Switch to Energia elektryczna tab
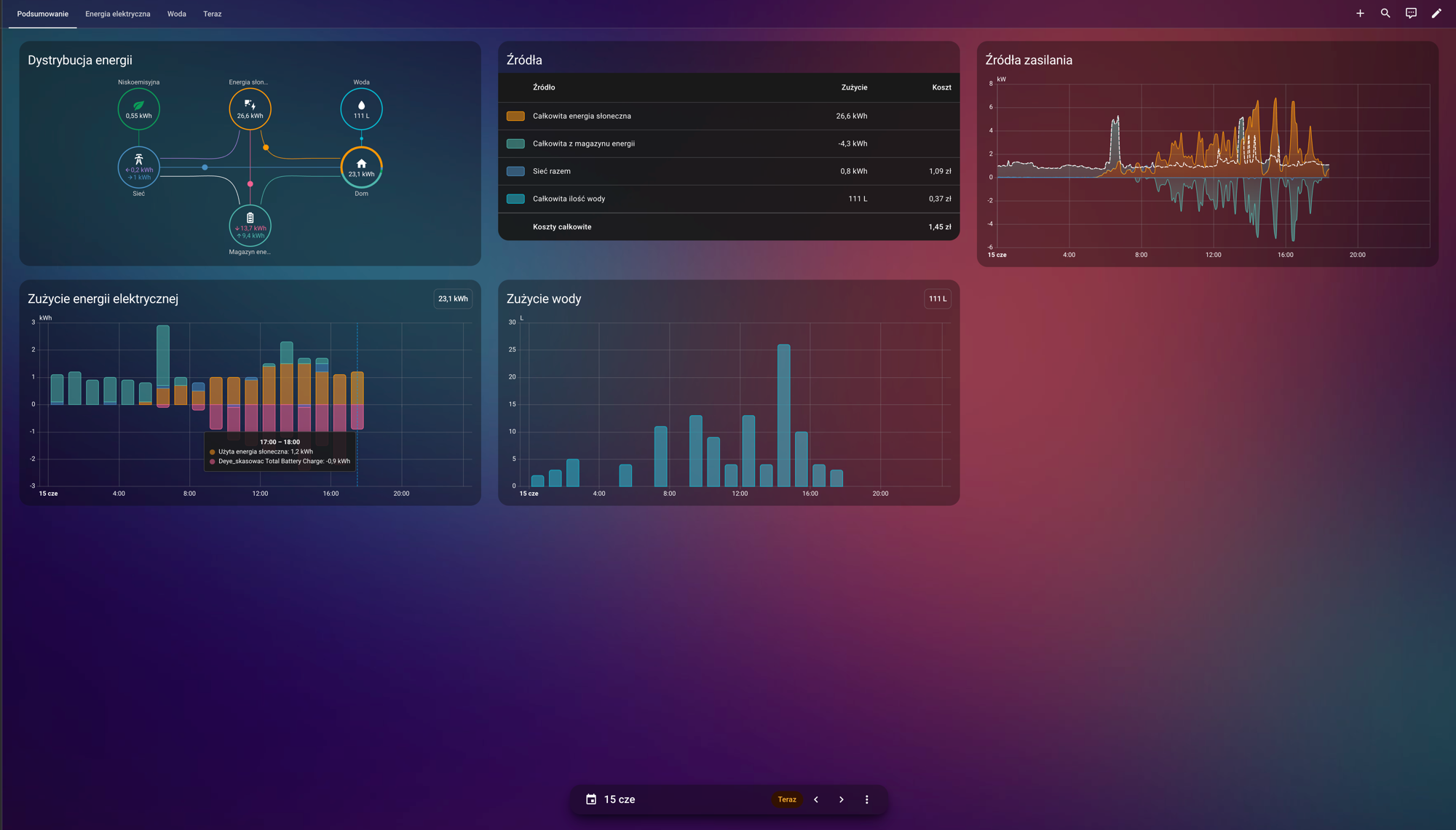Image resolution: width=1456 pixels, height=830 pixels. pos(118,14)
